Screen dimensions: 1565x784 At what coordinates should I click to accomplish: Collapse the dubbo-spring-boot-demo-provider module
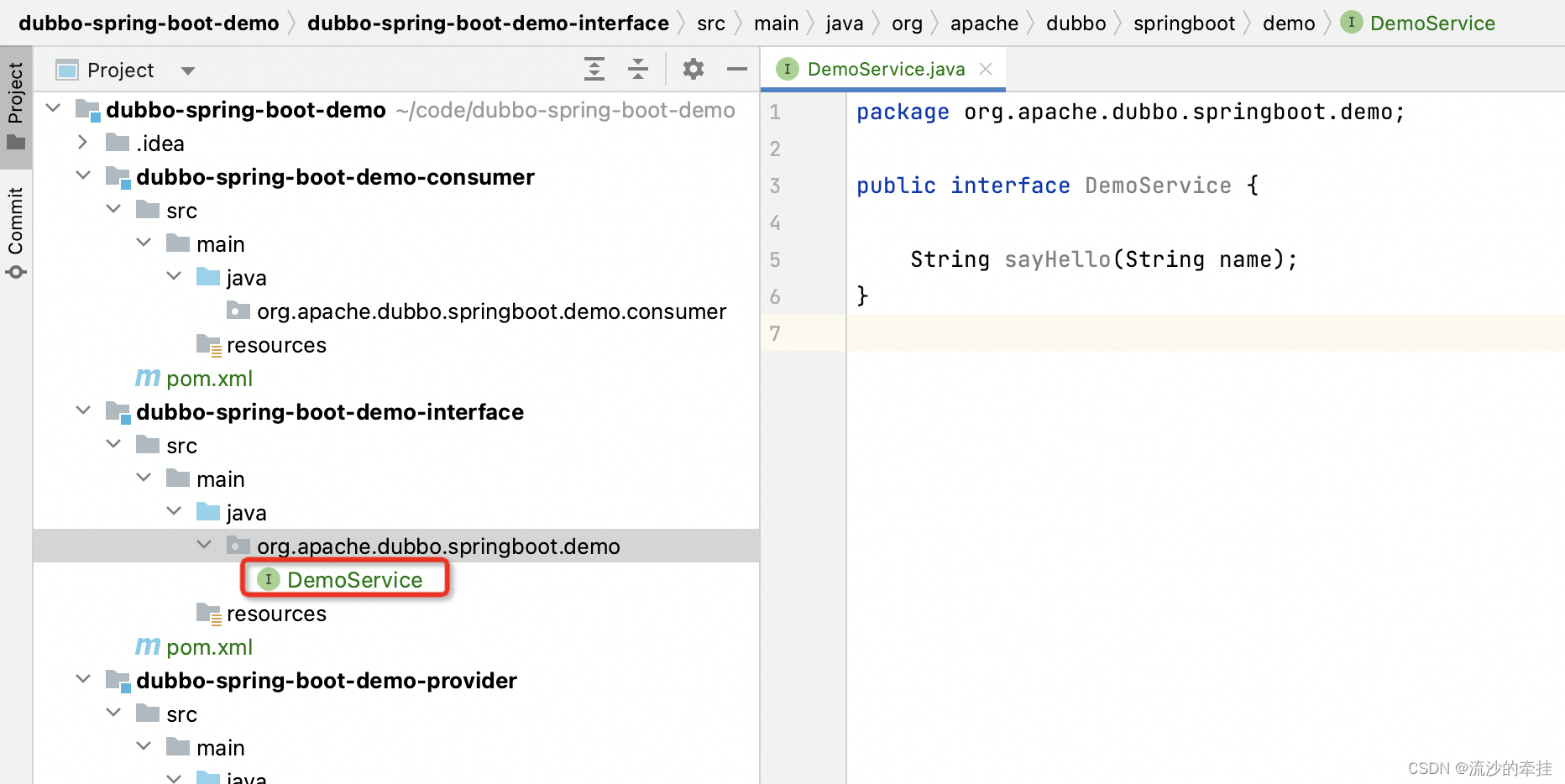pos(83,679)
